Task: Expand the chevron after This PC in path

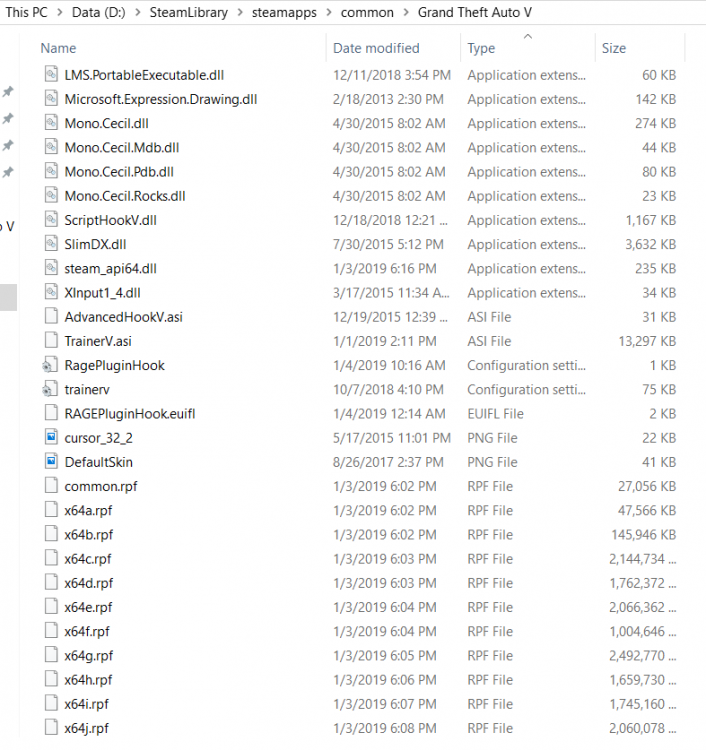Action: coord(60,12)
